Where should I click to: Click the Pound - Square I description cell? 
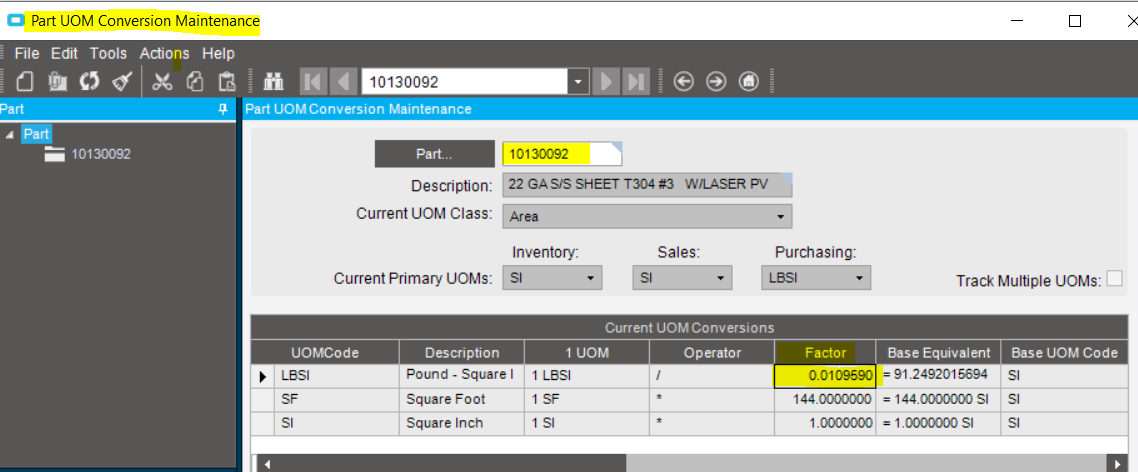pos(462,376)
